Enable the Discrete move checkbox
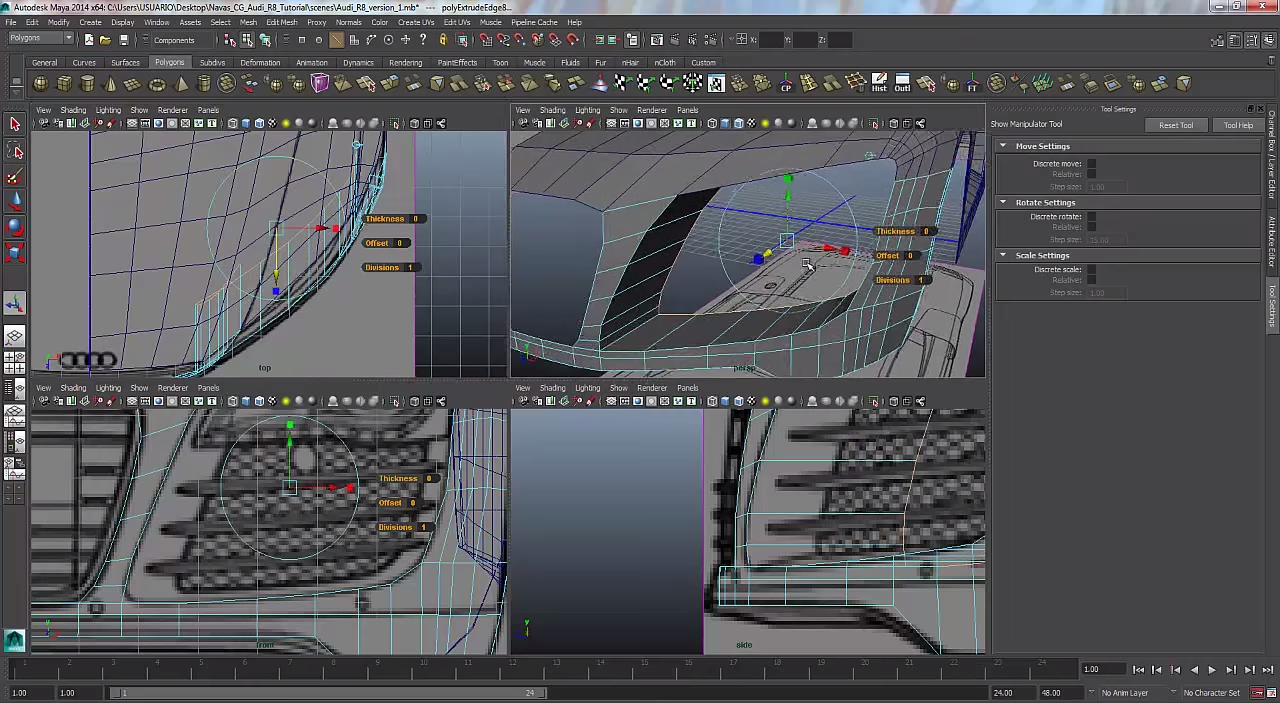Viewport: 1280px width, 703px height. pos(1092,164)
